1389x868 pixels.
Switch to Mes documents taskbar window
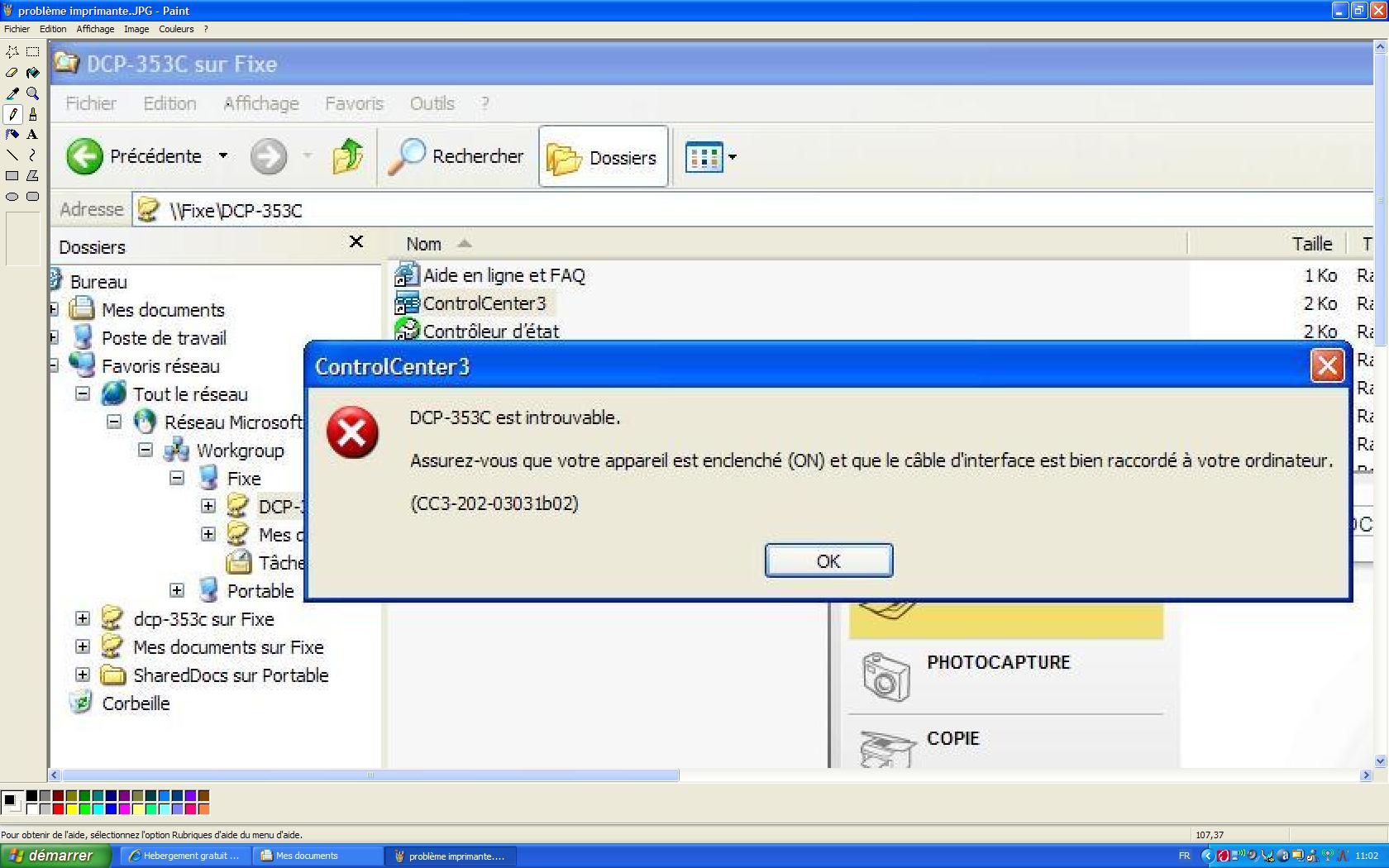319,856
